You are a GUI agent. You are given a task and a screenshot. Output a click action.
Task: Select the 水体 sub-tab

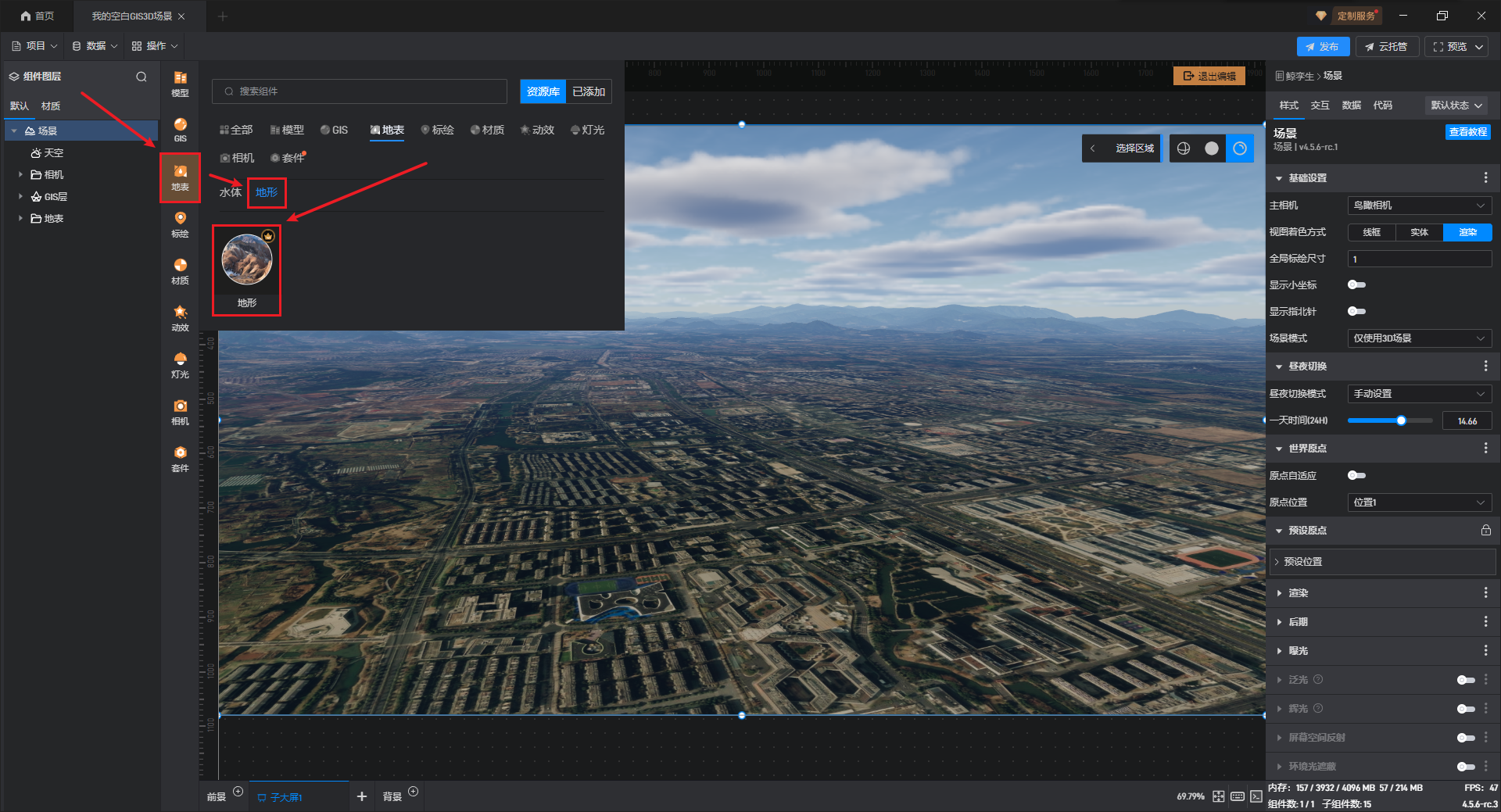[x=230, y=193]
